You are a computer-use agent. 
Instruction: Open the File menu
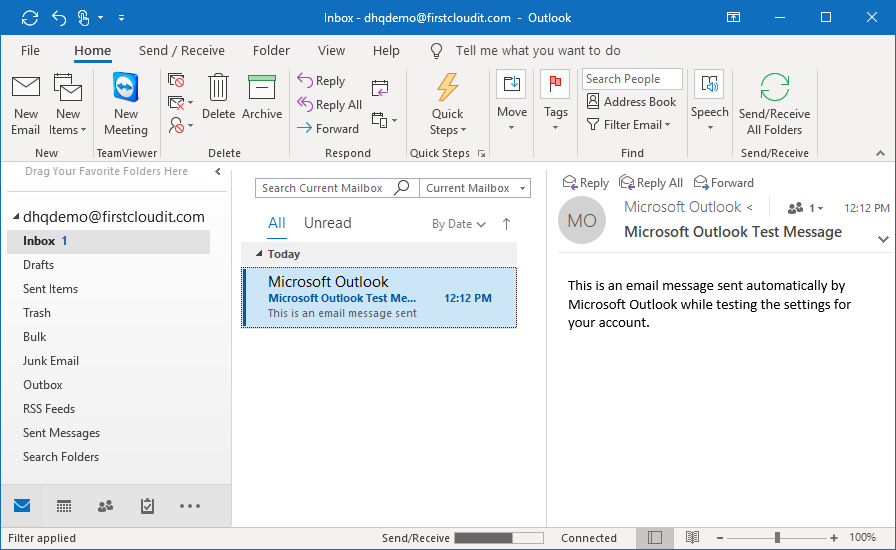30,51
